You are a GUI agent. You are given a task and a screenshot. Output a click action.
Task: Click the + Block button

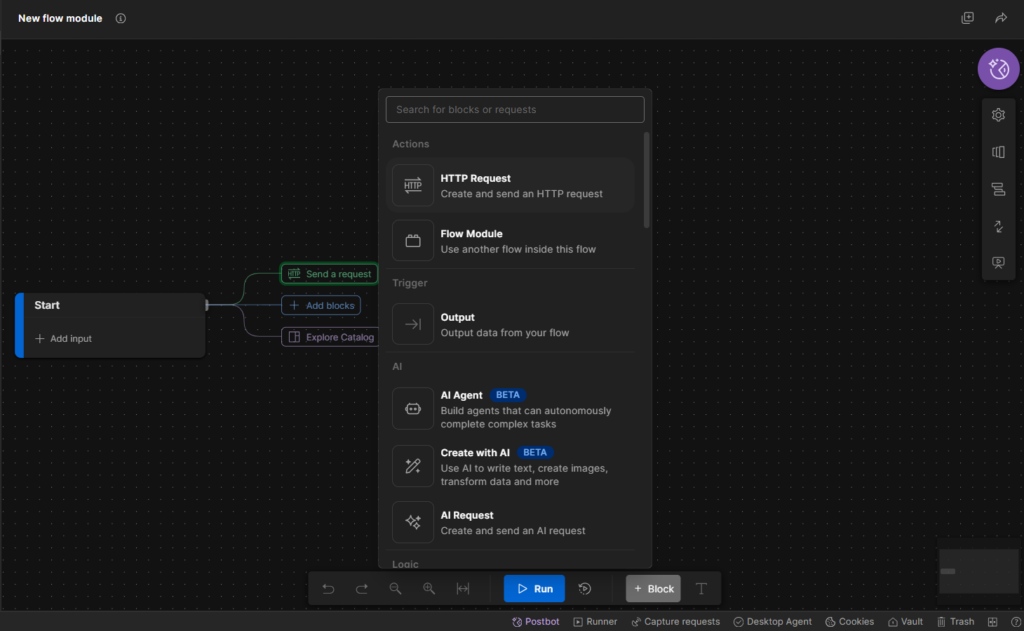coord(653,589)
